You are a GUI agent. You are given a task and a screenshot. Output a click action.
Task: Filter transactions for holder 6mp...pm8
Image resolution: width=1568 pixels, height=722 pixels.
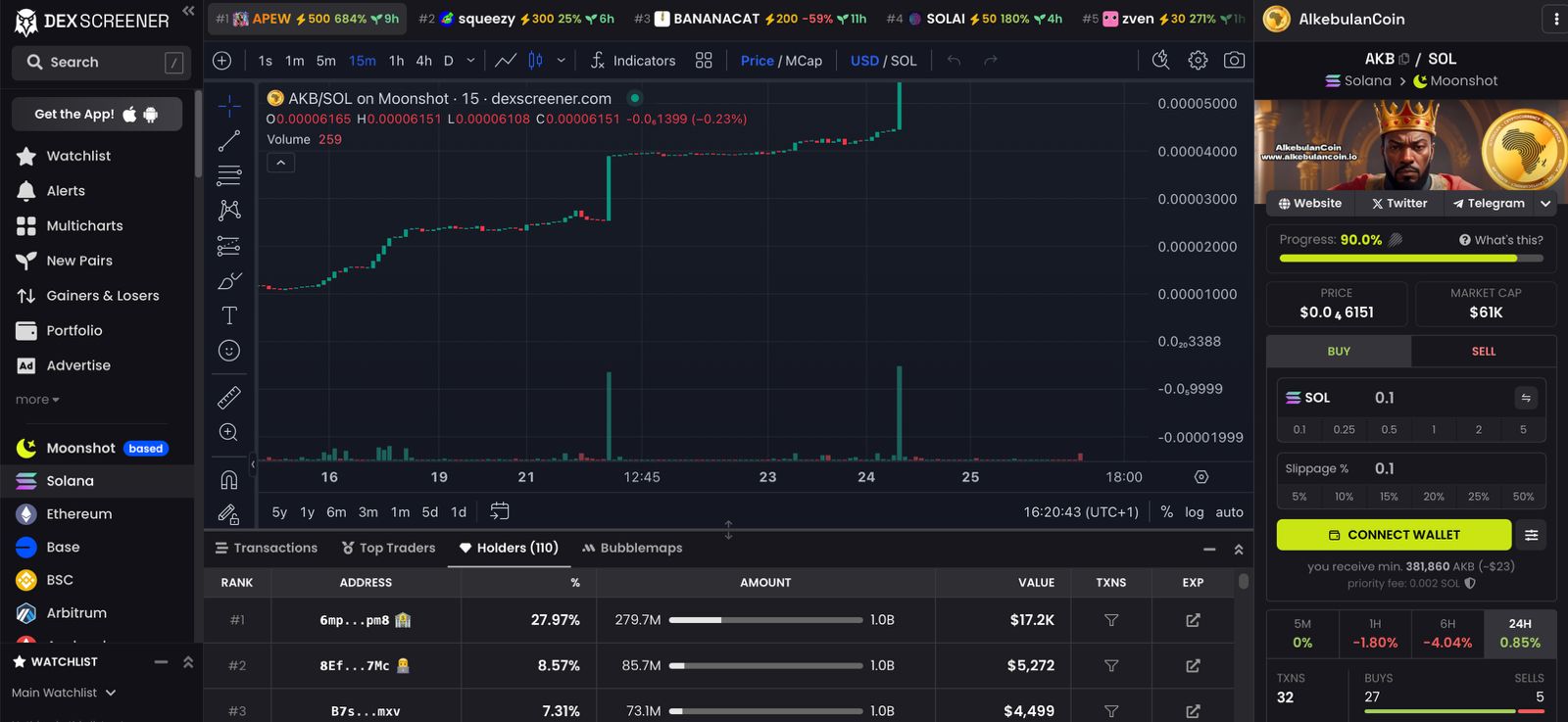pyautogui.click(x=1111, y=620)
